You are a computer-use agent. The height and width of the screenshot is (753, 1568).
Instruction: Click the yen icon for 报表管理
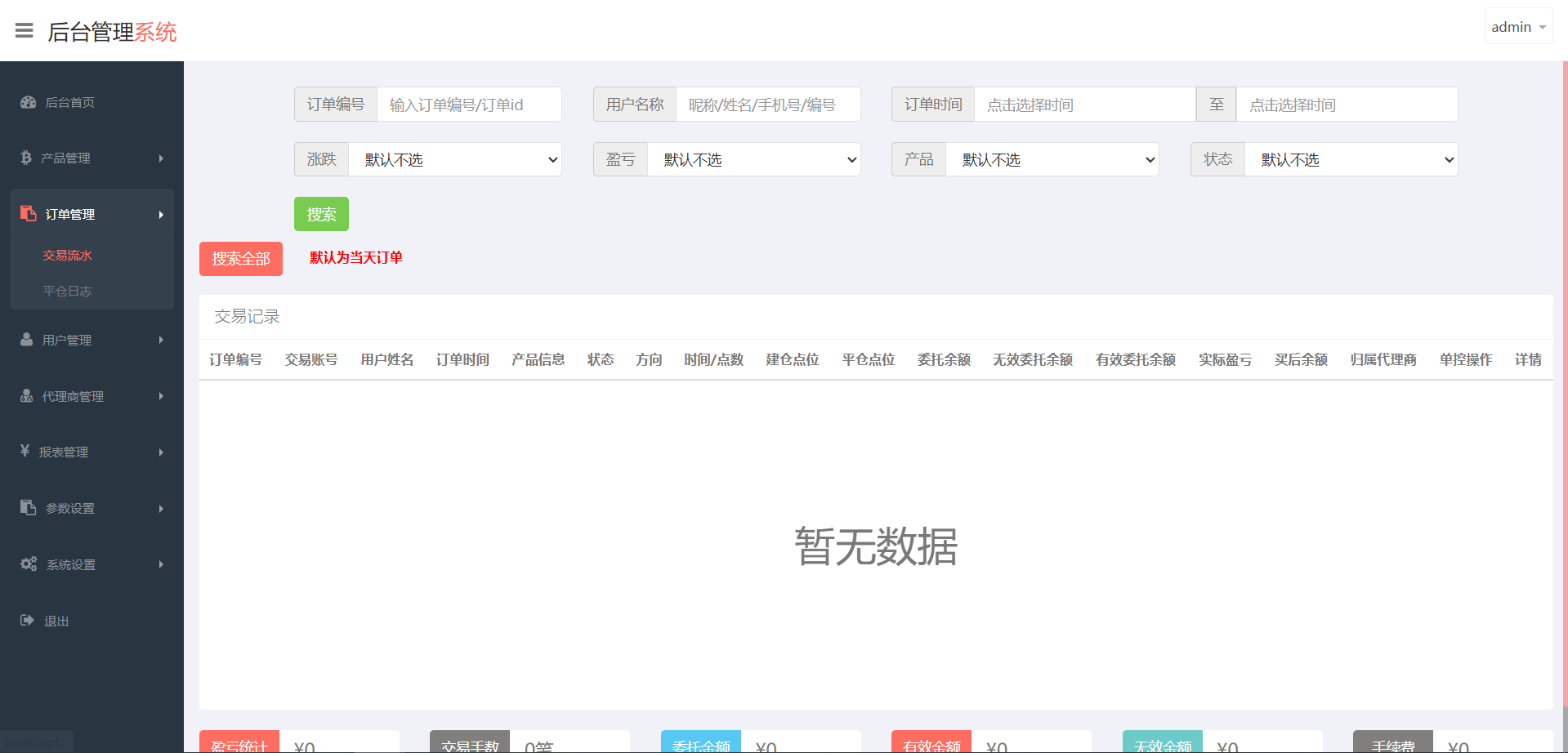coord(25,451)
